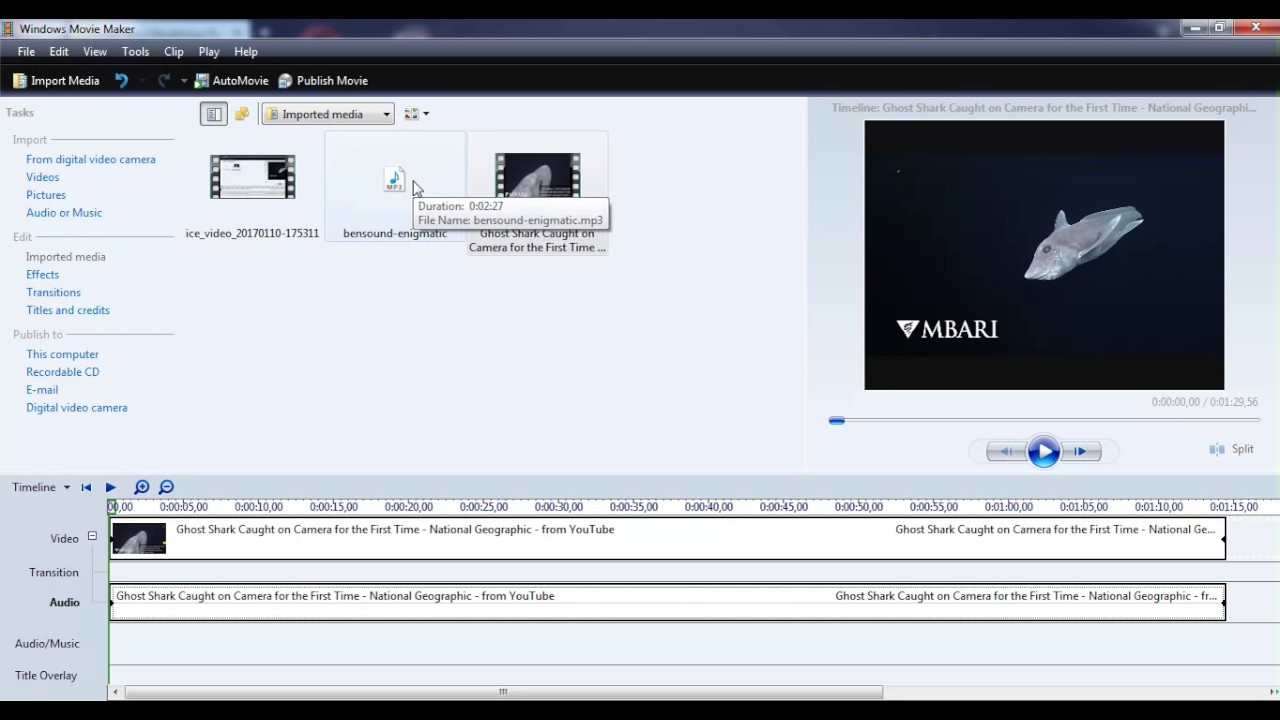Viewport: 1280px width, 720px height.
Task: Toggle the Tasks pane icon
Action: [x=213, y=114]
